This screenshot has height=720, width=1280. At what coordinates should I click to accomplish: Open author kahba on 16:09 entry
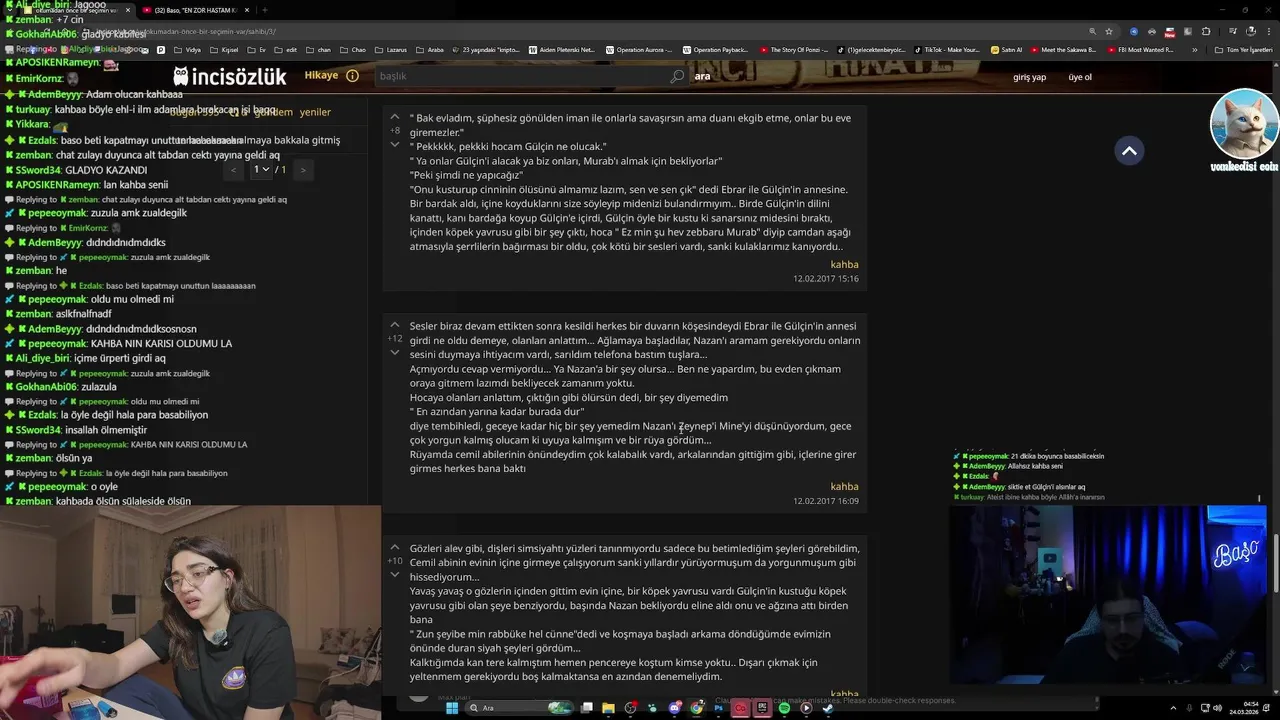844,487
